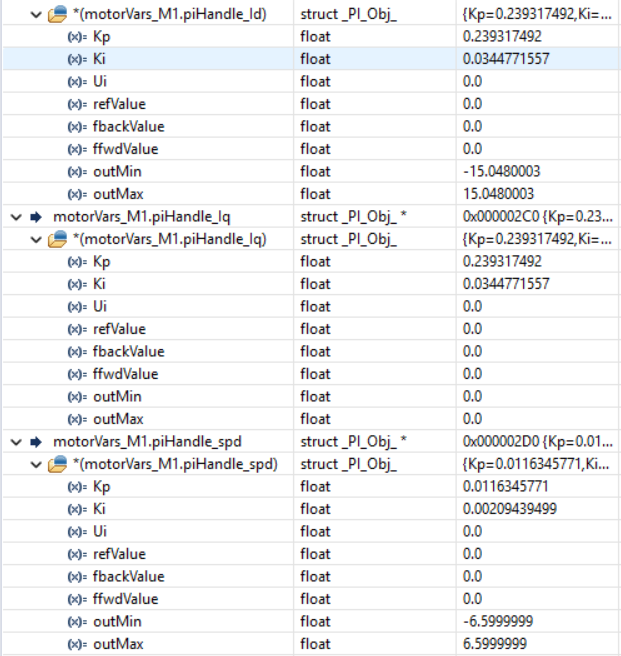Collapse the *(motorVars_M1.piHandle_spd) struct node
Screen dimensions: 621x656
point(36,464)
